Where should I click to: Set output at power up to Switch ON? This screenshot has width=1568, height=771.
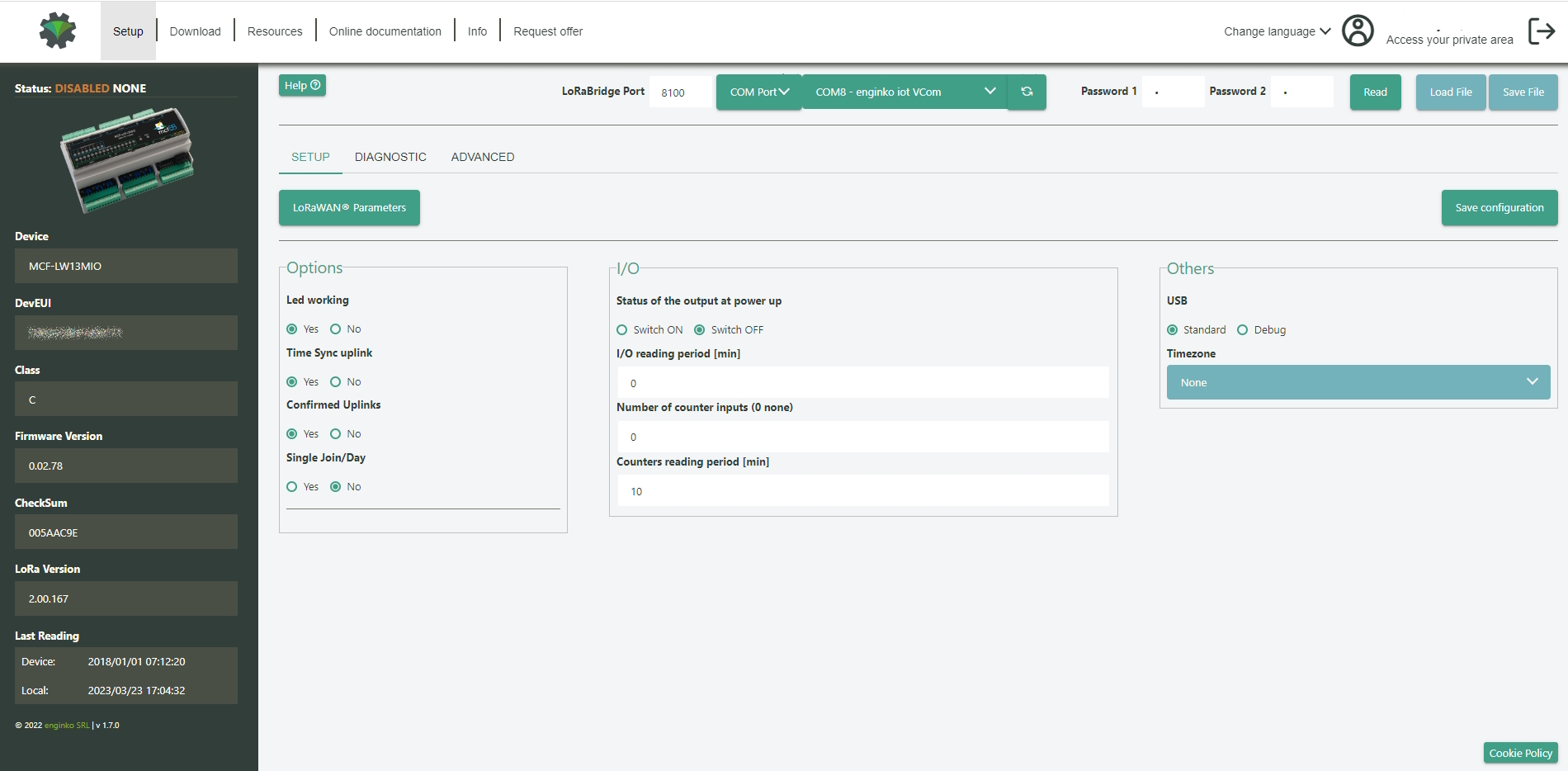[x=622, y=330]
